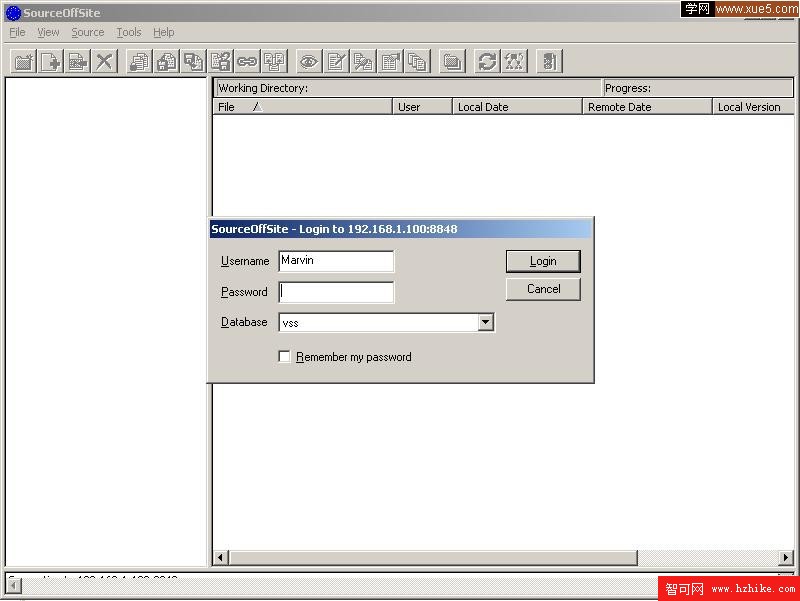Screen dimensions: 800x601
Task: Click the network connection toolbar icon
Action: pos(514,62)
